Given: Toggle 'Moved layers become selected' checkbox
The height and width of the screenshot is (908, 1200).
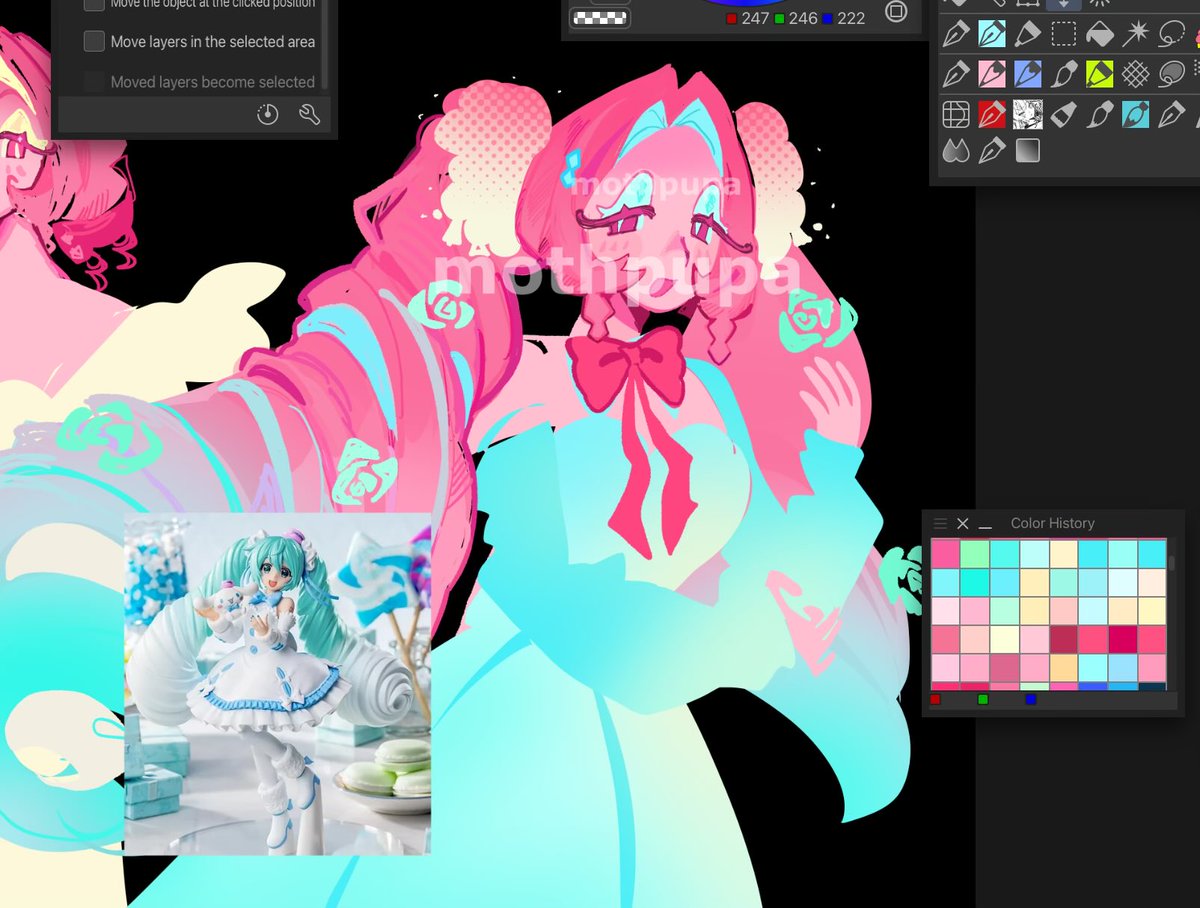Looking at the screenshot, I should pos(94,81).
